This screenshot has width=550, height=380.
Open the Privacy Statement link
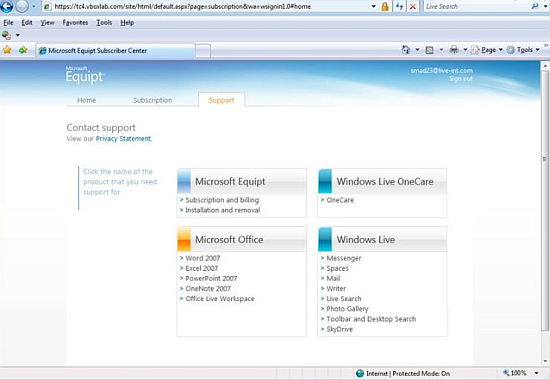click(x=123, y=139)
